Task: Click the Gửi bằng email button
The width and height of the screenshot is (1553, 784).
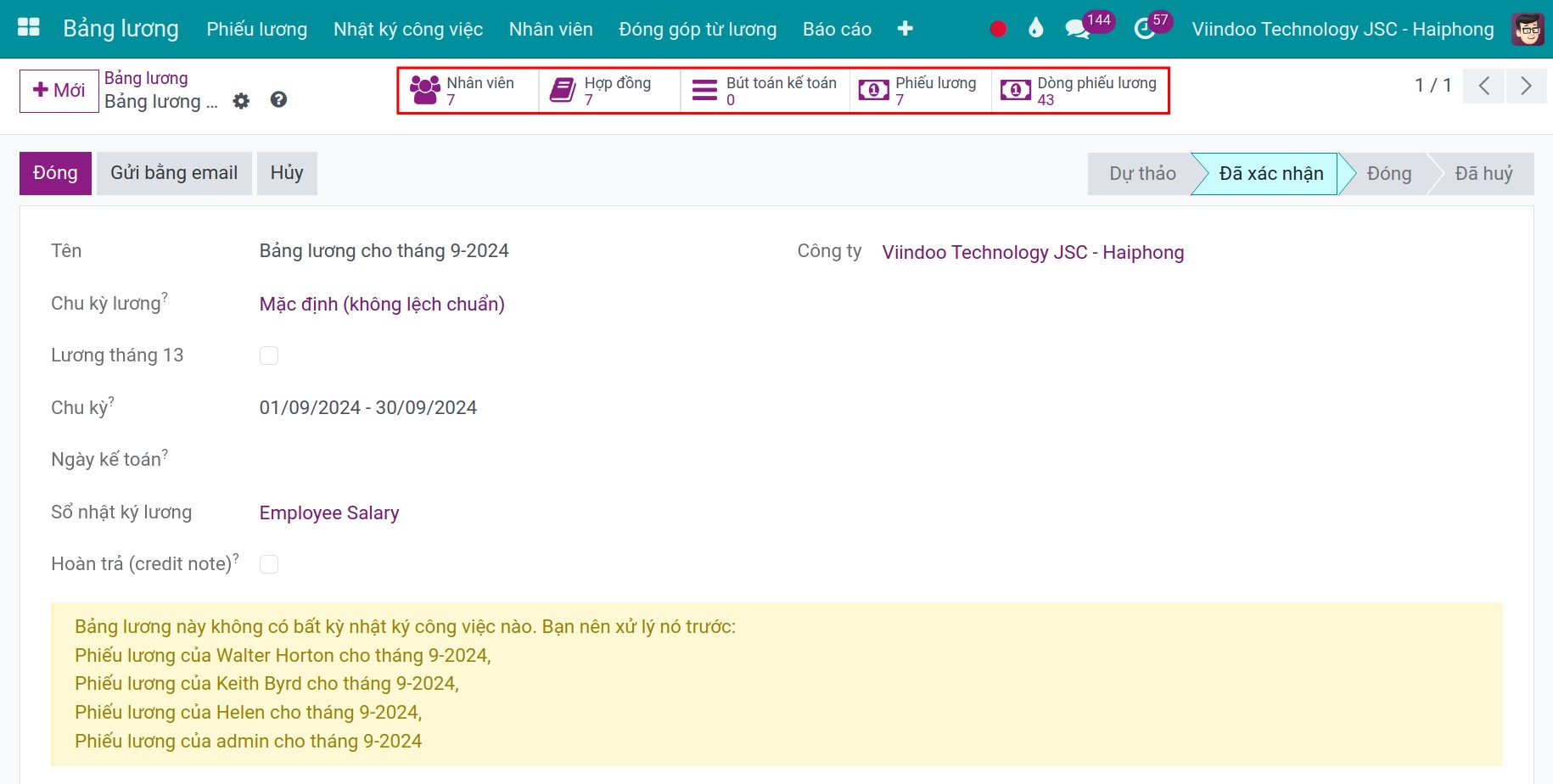Action: (x=174, y=173)
